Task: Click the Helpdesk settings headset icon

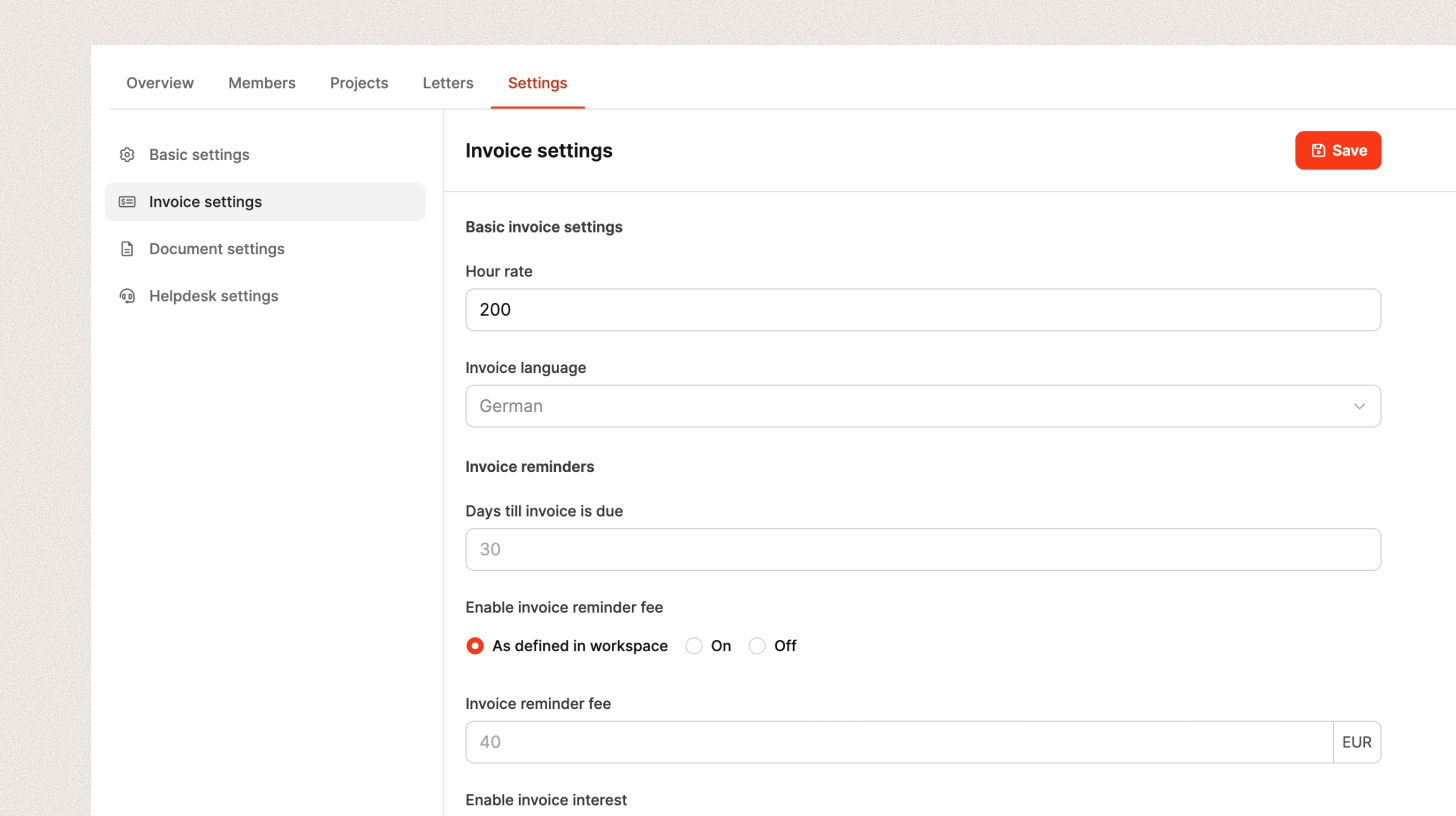Action: point(127,296)
